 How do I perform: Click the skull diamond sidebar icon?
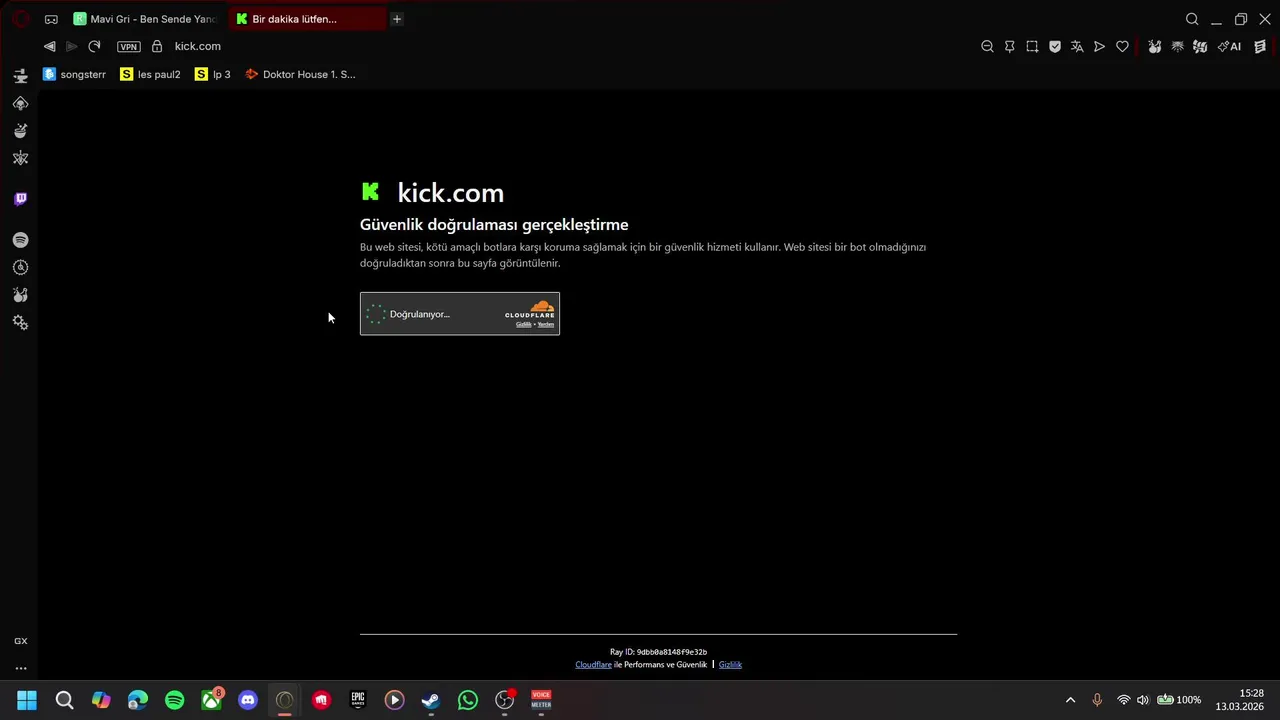coord(20,103)
